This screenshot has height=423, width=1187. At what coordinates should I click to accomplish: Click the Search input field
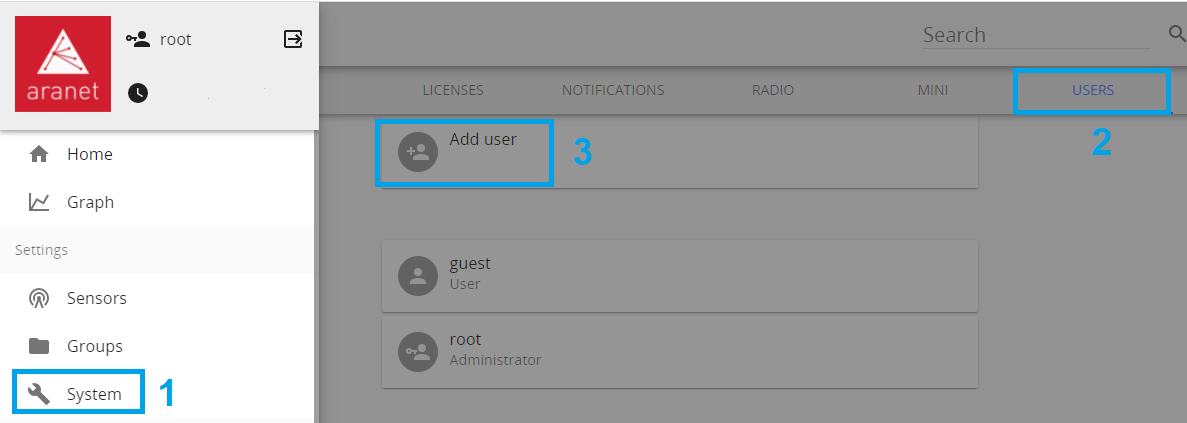pos(1036,35)
